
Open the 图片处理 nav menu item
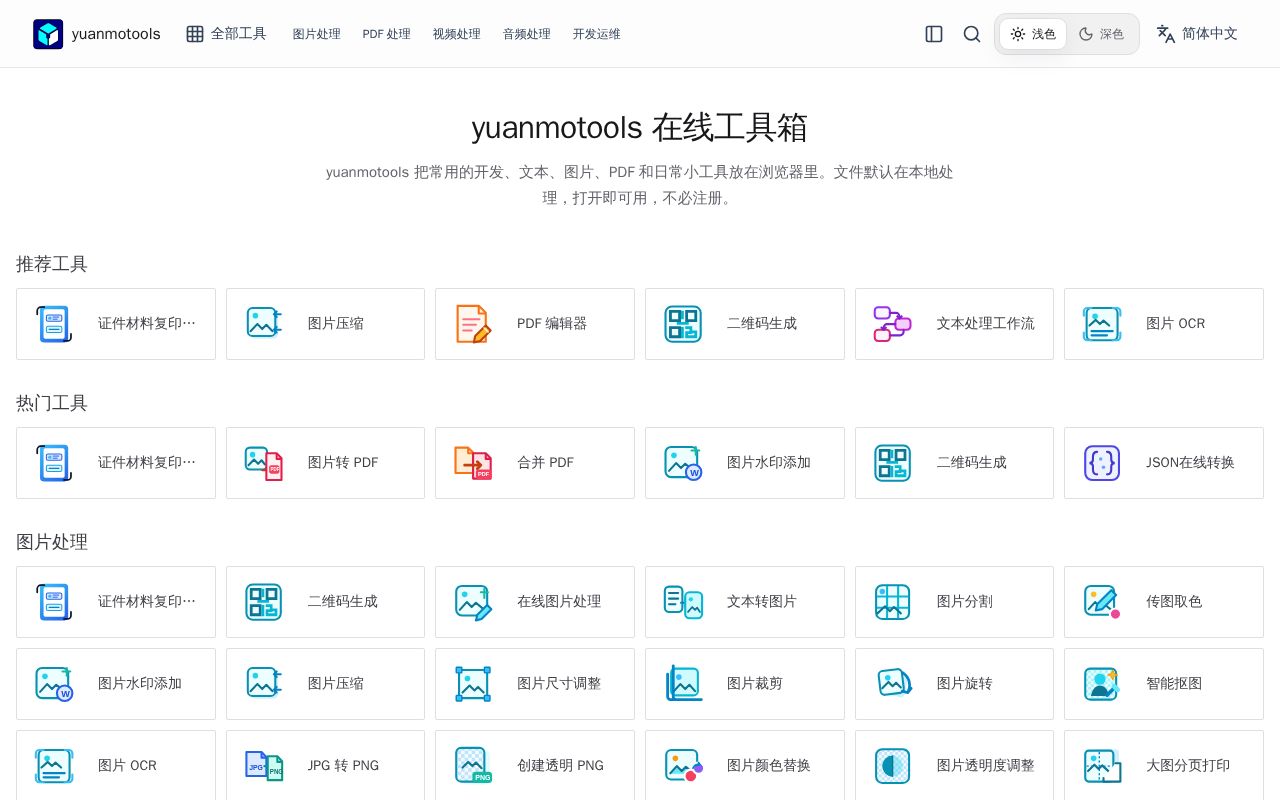tap(316, 34)
